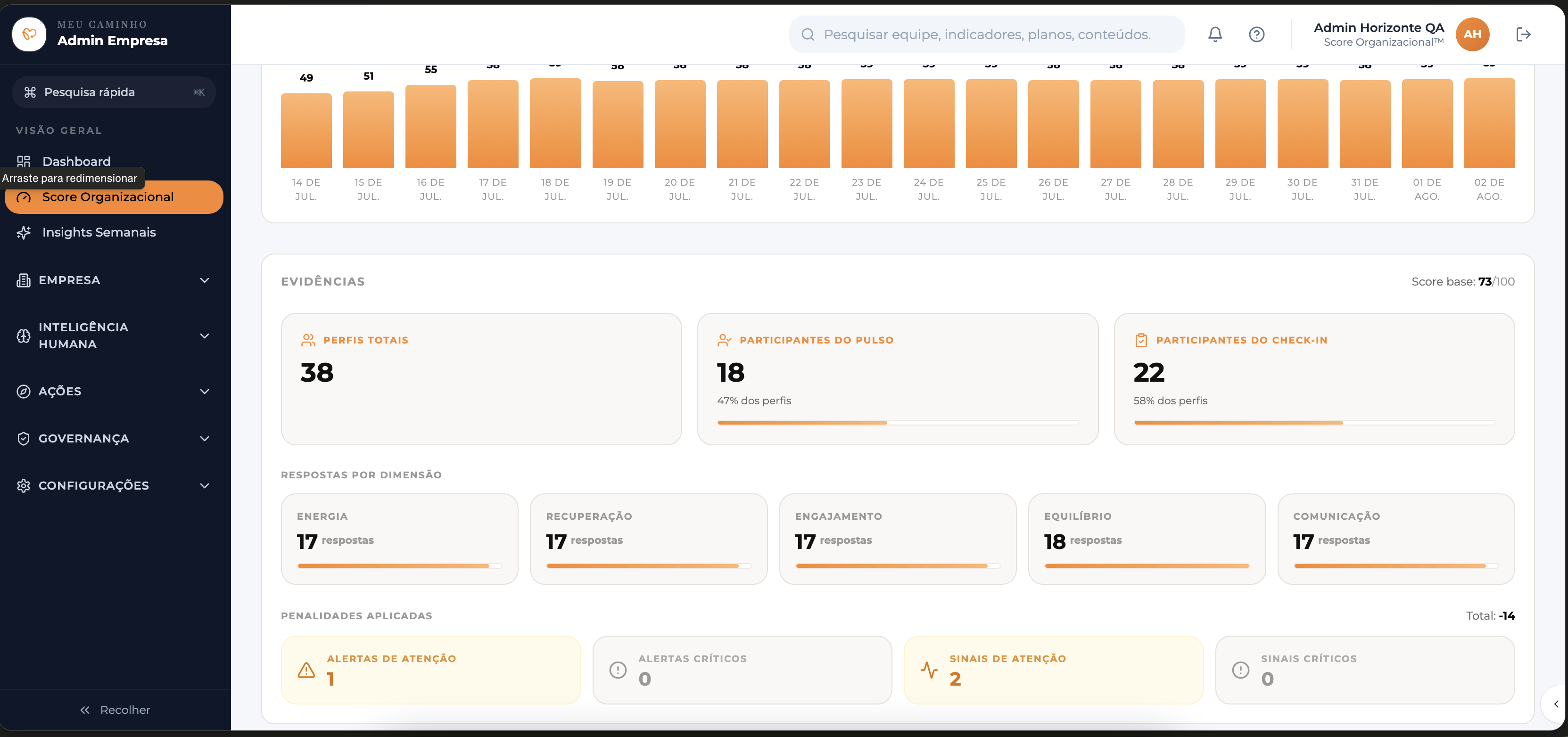Expand the Inteligência Humana section
The image size is (1568, 737).
(x=114, y=336)
